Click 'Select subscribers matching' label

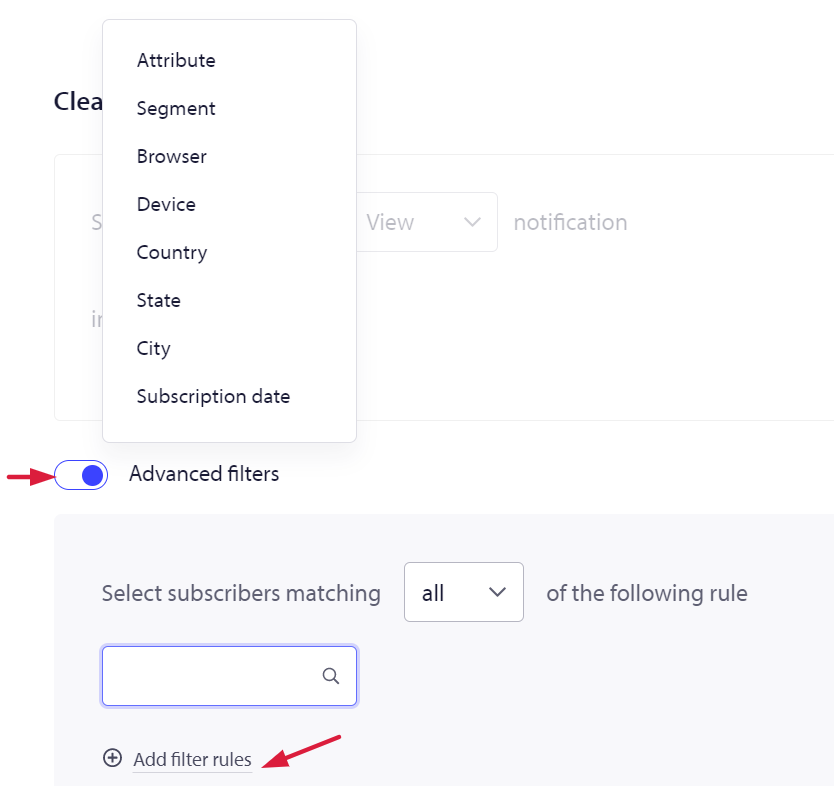coord(241,593)
